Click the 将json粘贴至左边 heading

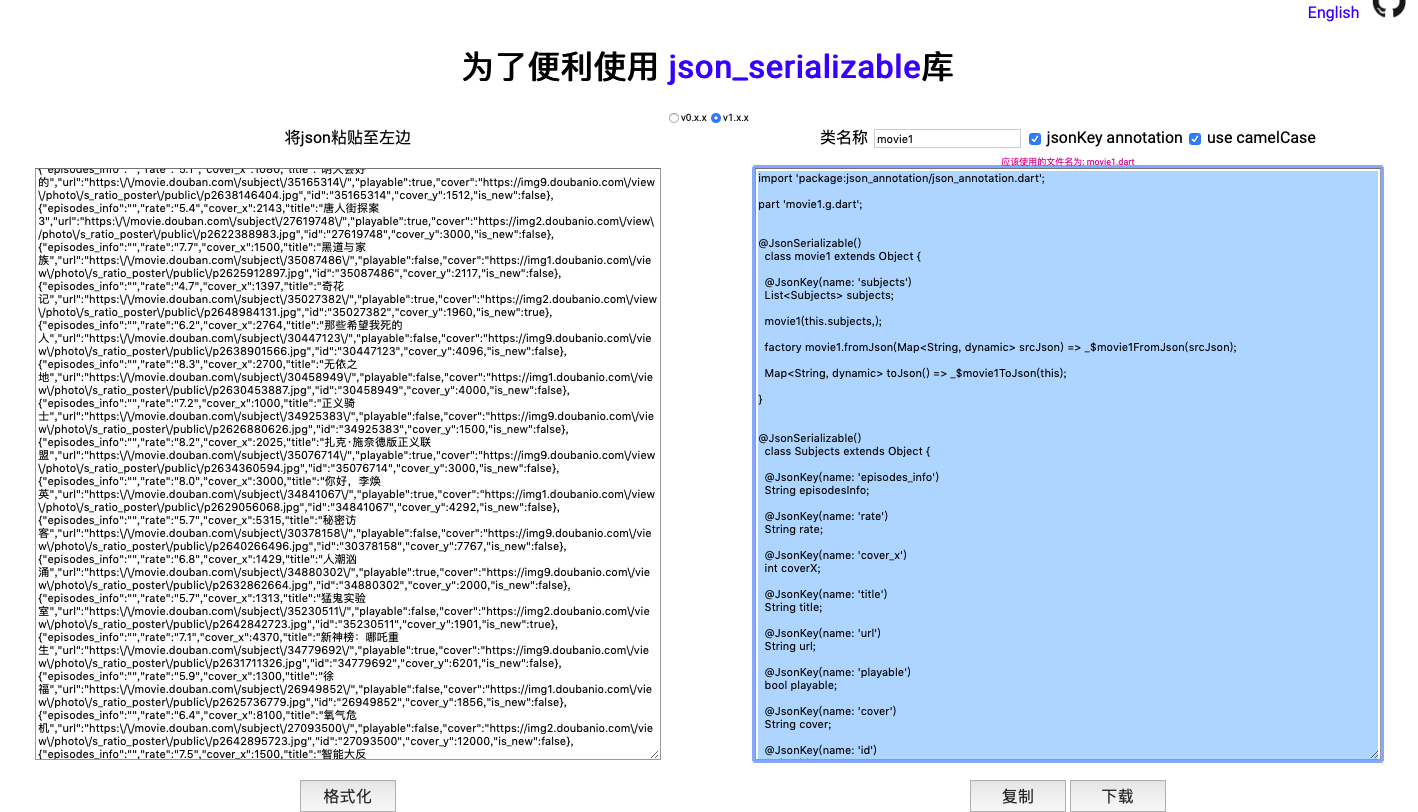tap(348, 138)
